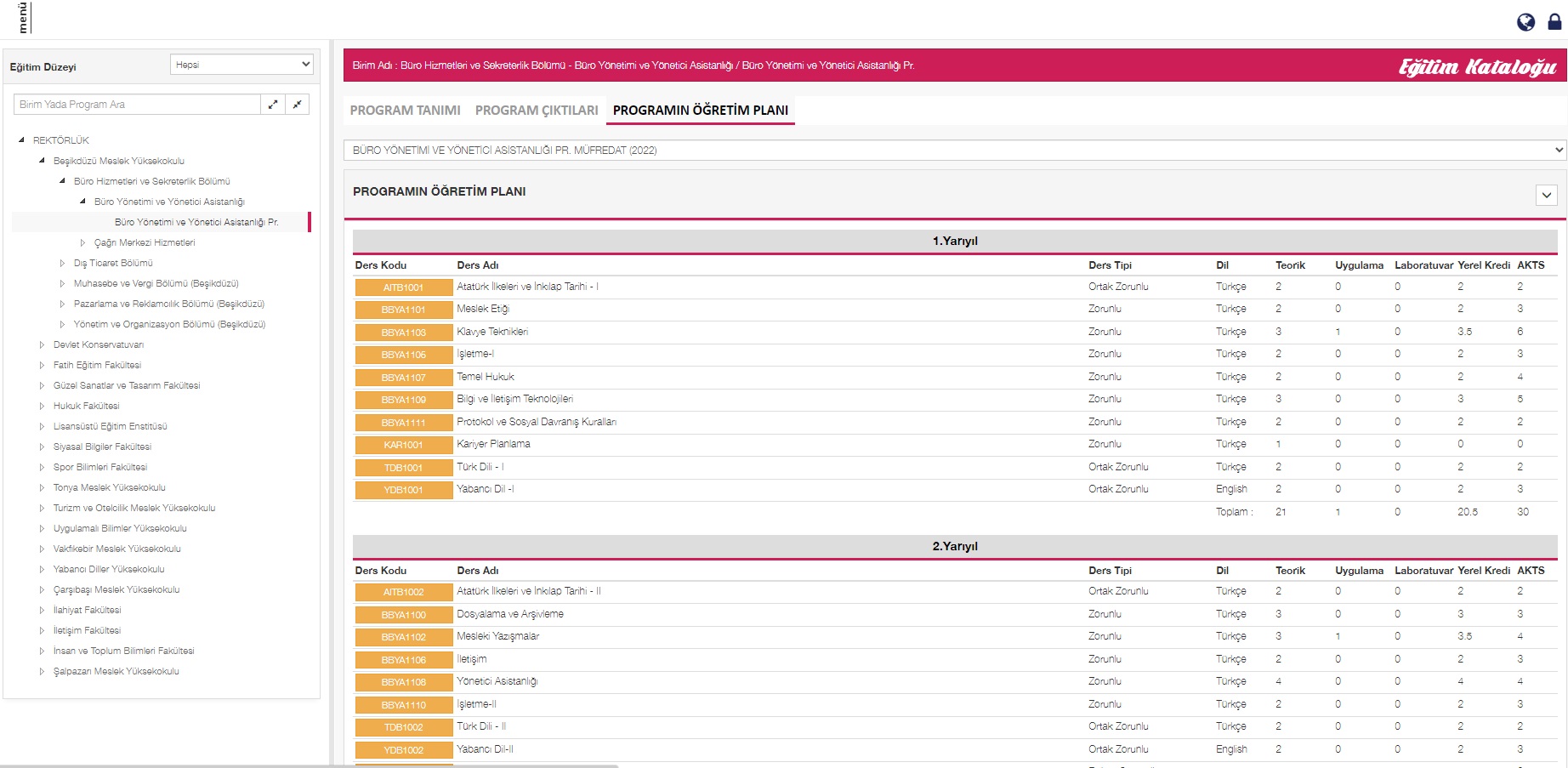The image size is (1568, 768).
Task: Open course code BBYA1103 button
Action: click(403, 333)
